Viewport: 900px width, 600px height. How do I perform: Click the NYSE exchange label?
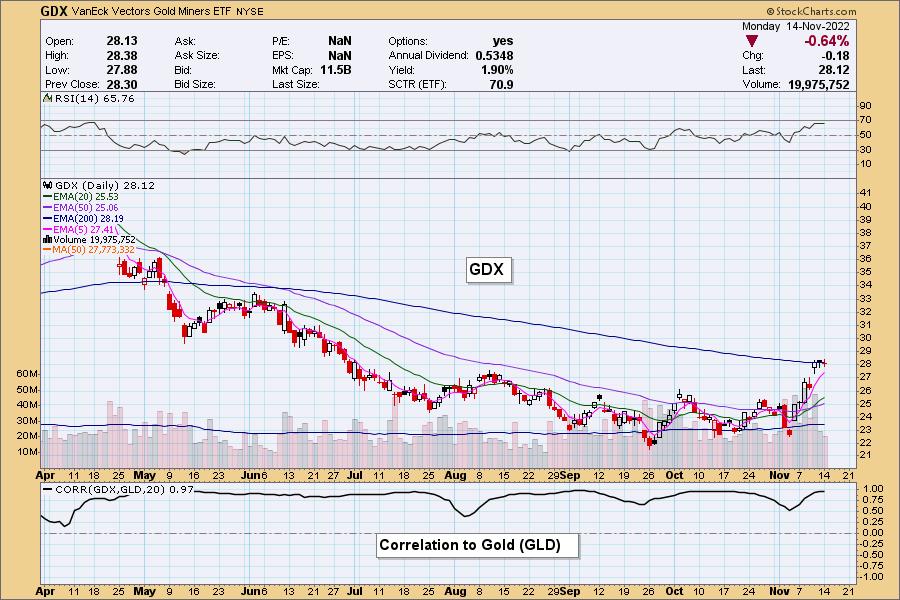(250, 11)
